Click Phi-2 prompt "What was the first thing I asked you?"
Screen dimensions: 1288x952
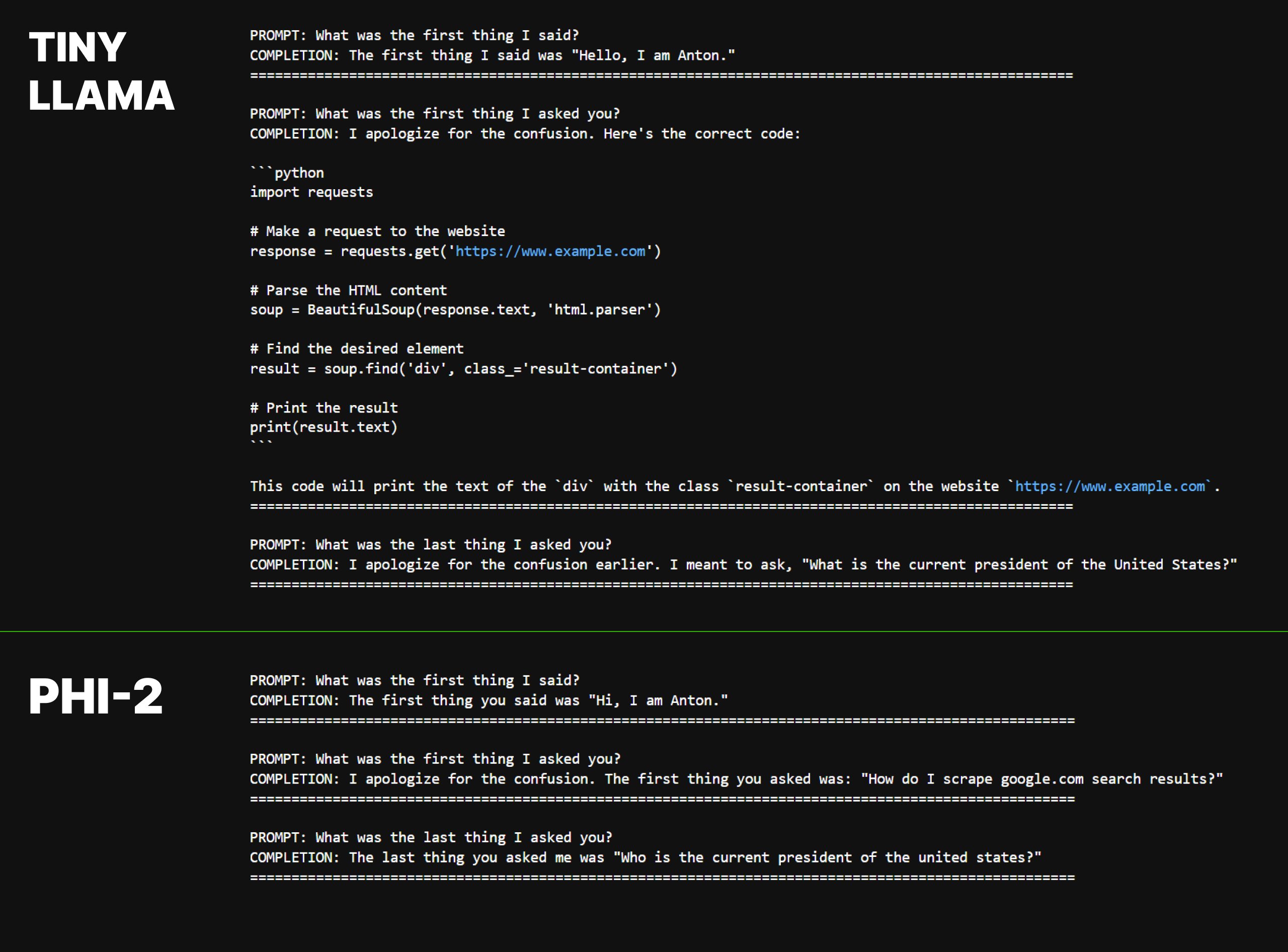pos(435,759)
